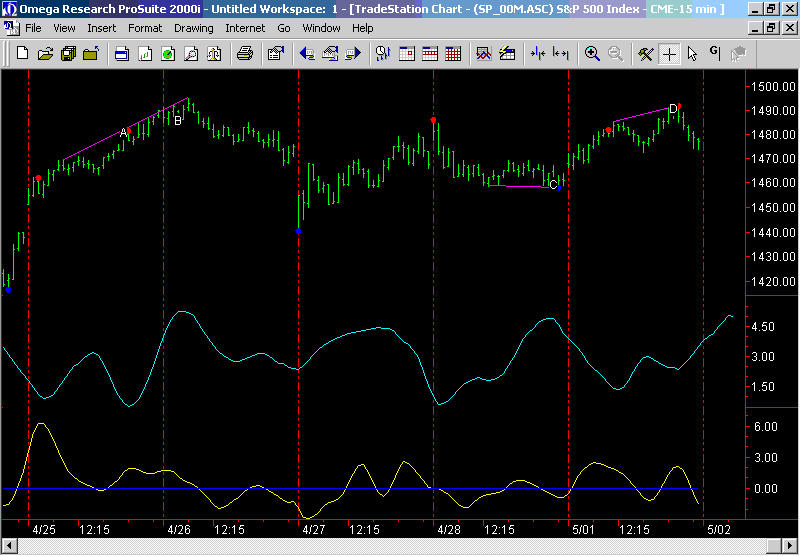The image size is (800, 556).
Task: Click the white letter D marker on chart
Action: (672, 108)
